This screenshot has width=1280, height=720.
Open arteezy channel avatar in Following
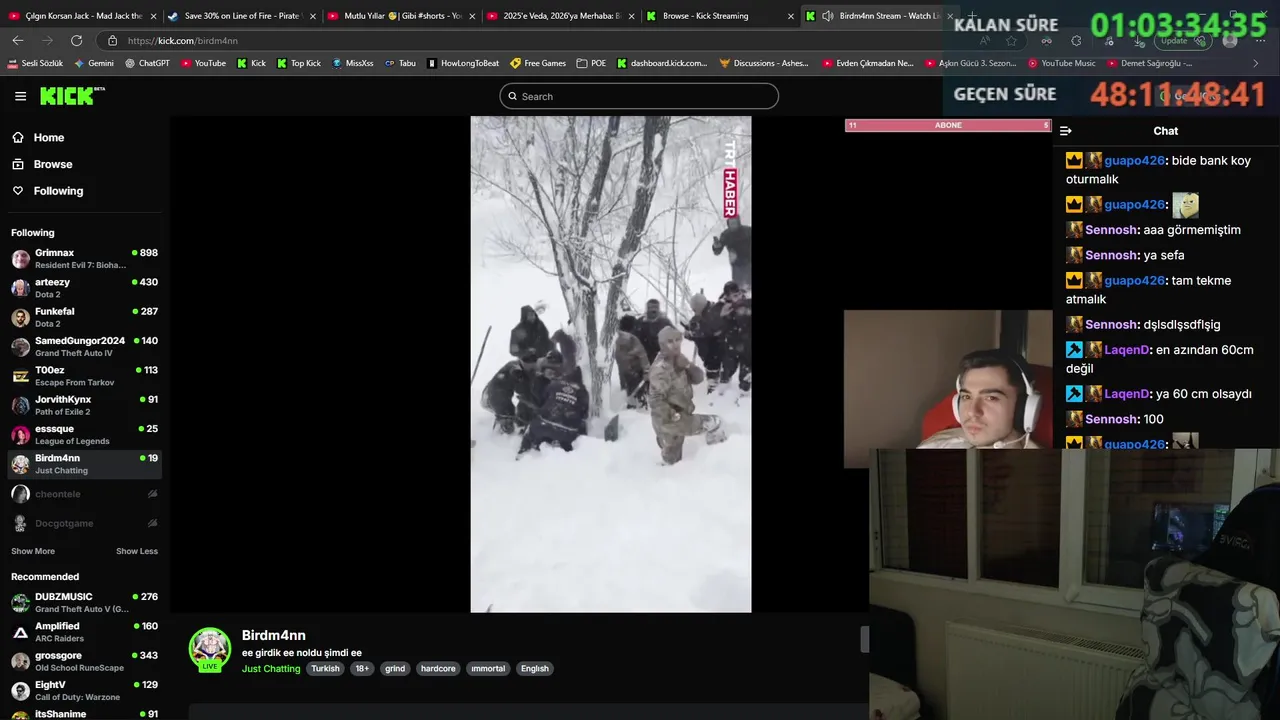(20, 288)
